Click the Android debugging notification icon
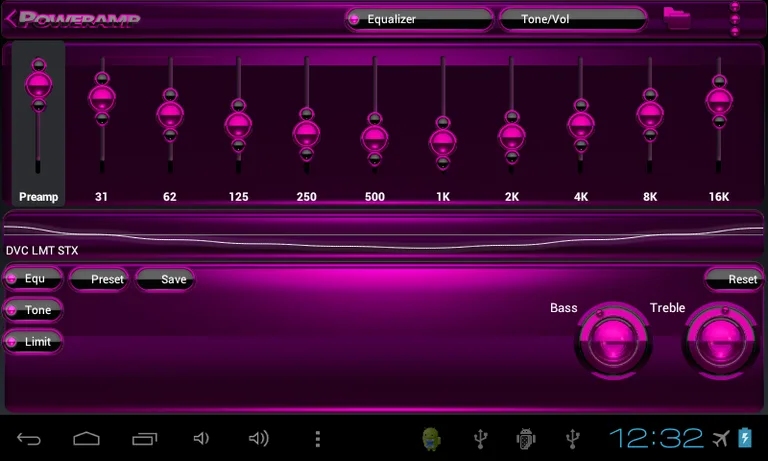The height and width of the screenshot is (461, 768). tap(526, 438)
